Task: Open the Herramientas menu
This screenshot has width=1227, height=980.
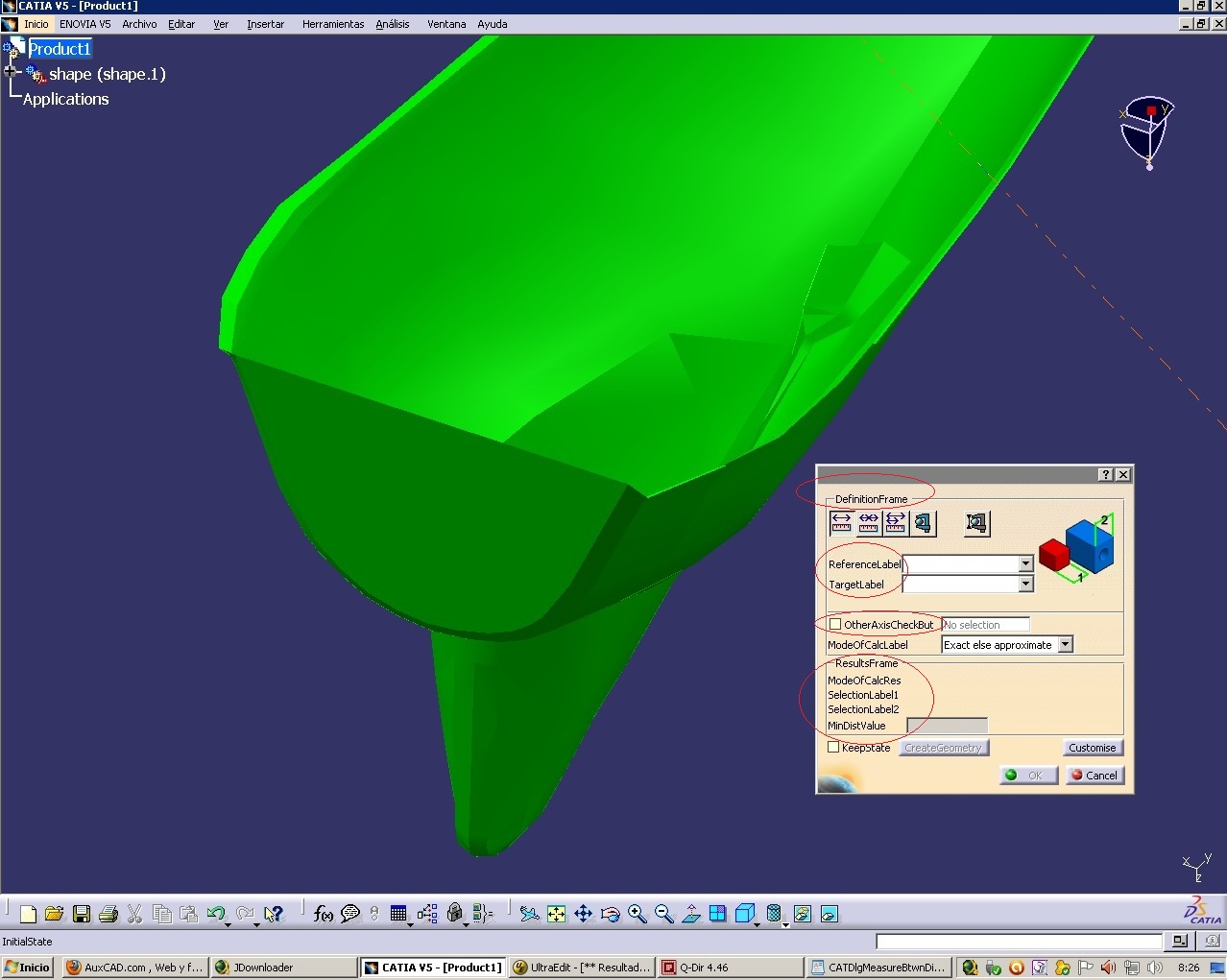Action: coord(333,24)
